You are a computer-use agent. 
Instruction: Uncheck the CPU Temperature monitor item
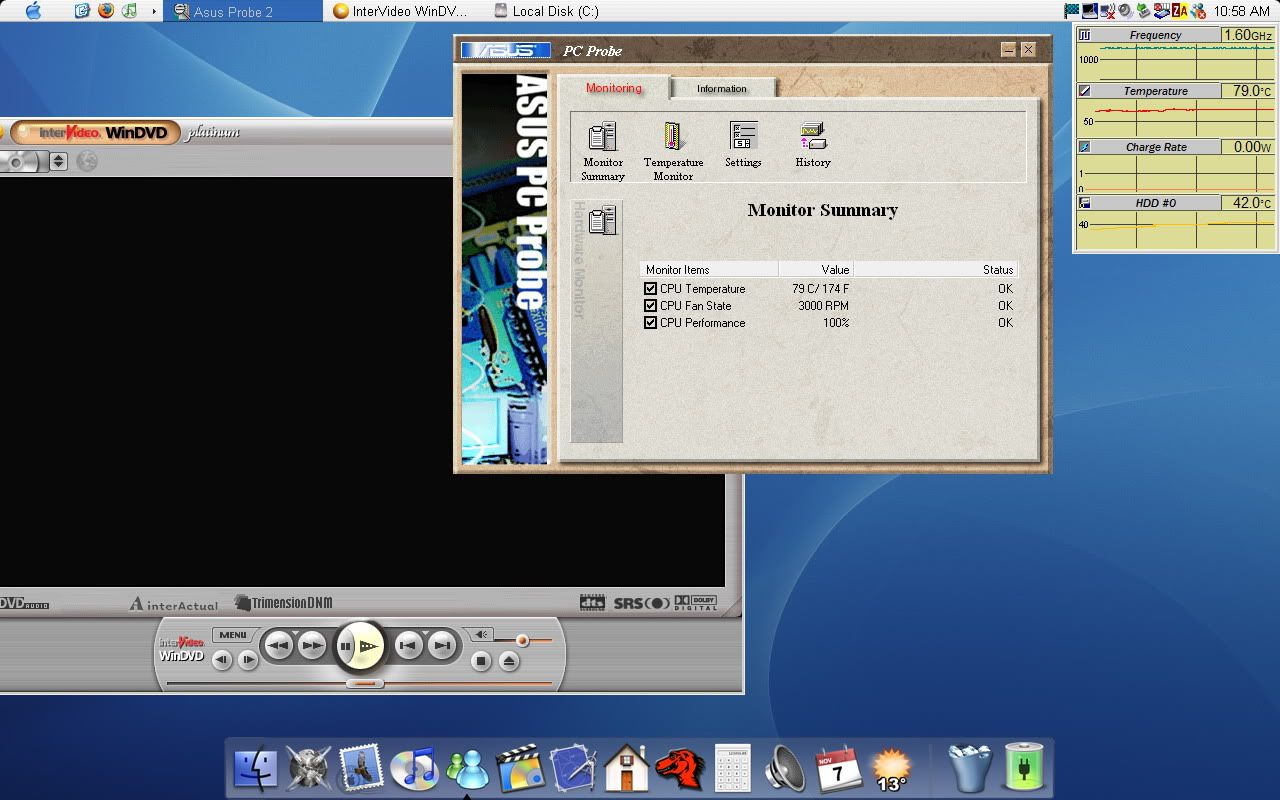(x=651, y=289)
